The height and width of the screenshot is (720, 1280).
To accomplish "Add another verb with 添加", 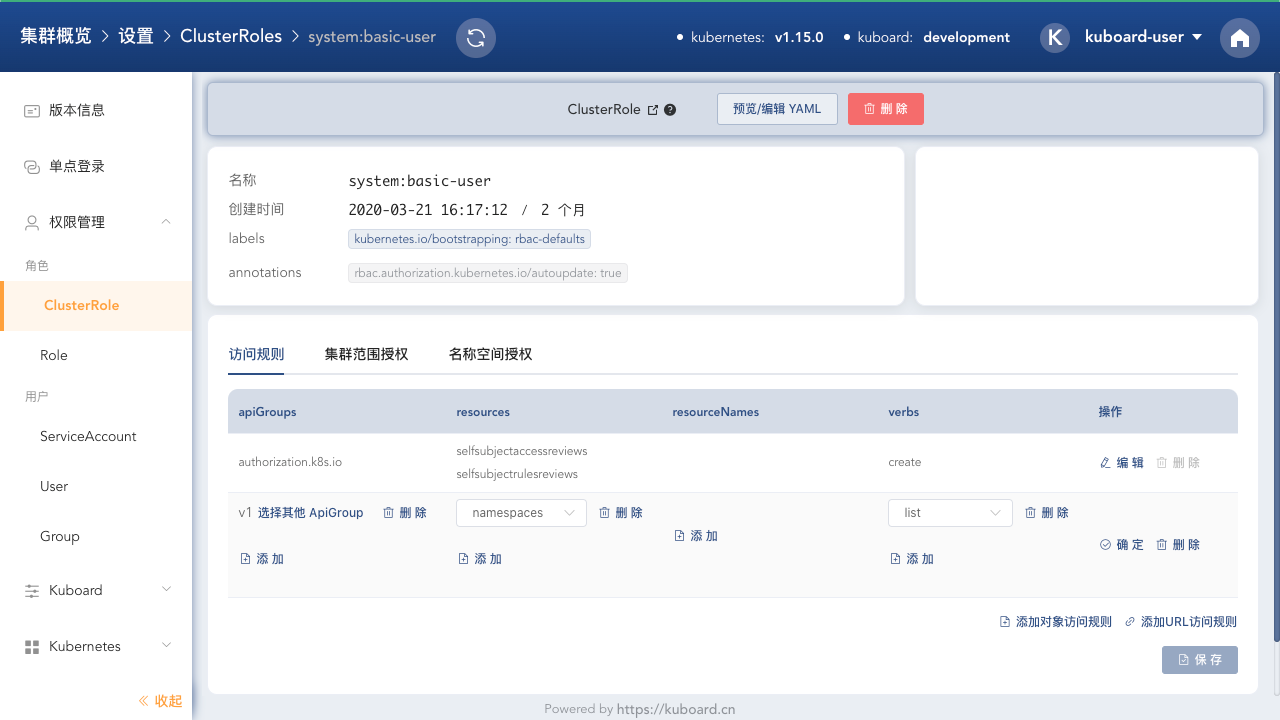I will [x=912, y=558].
